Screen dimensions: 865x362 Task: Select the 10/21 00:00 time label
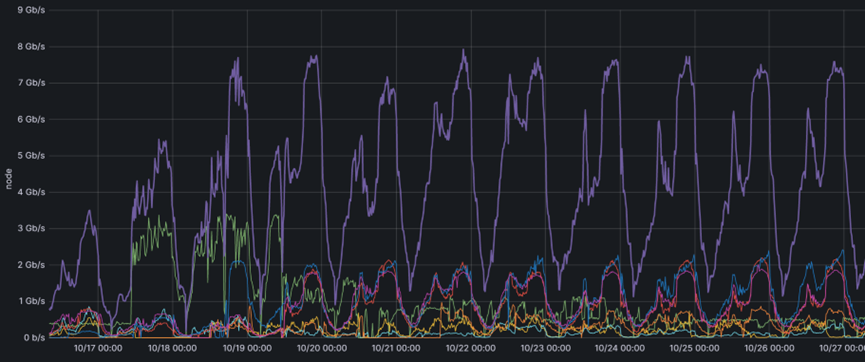[396, 348]
